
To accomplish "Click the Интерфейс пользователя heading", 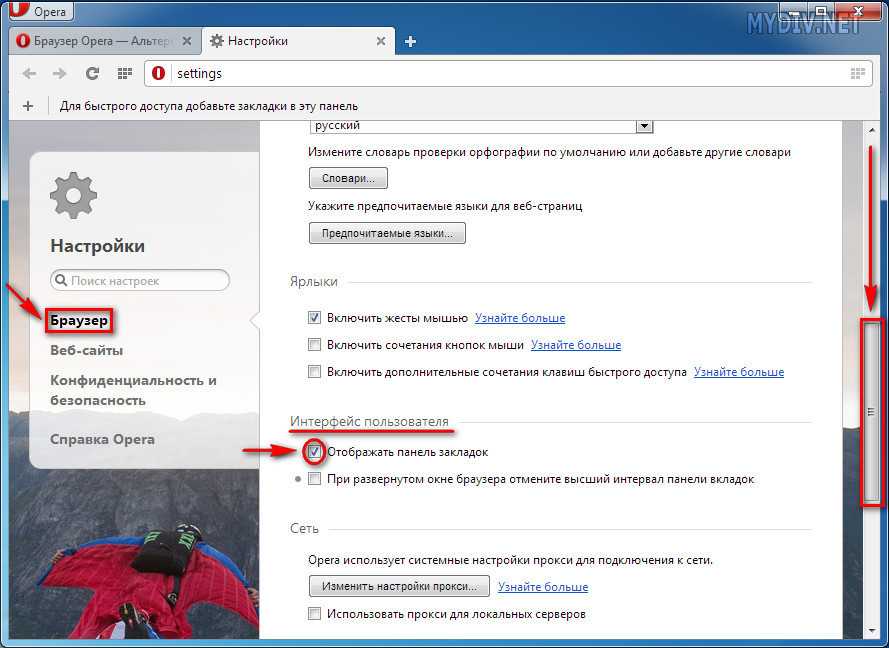I will click(x=369, y=421).
